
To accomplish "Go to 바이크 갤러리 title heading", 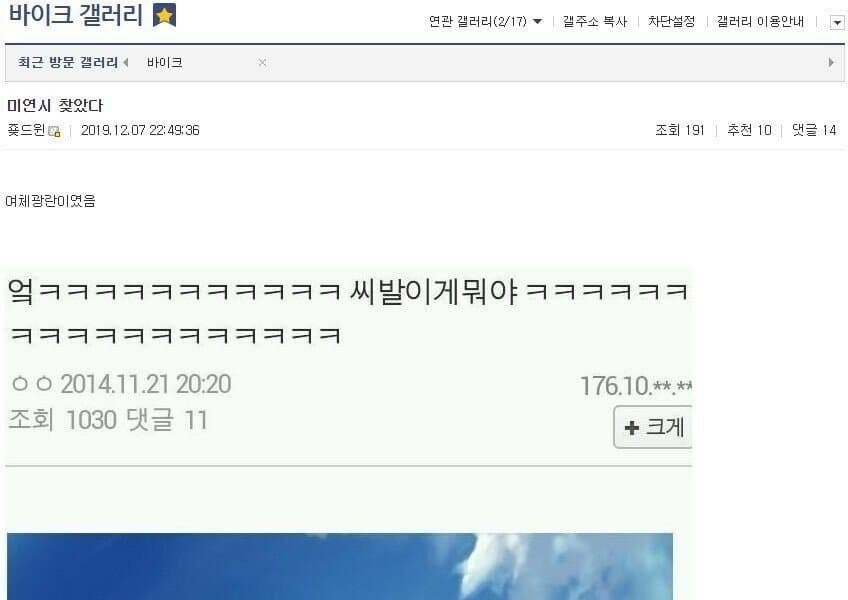I will (x=75, y=15).
